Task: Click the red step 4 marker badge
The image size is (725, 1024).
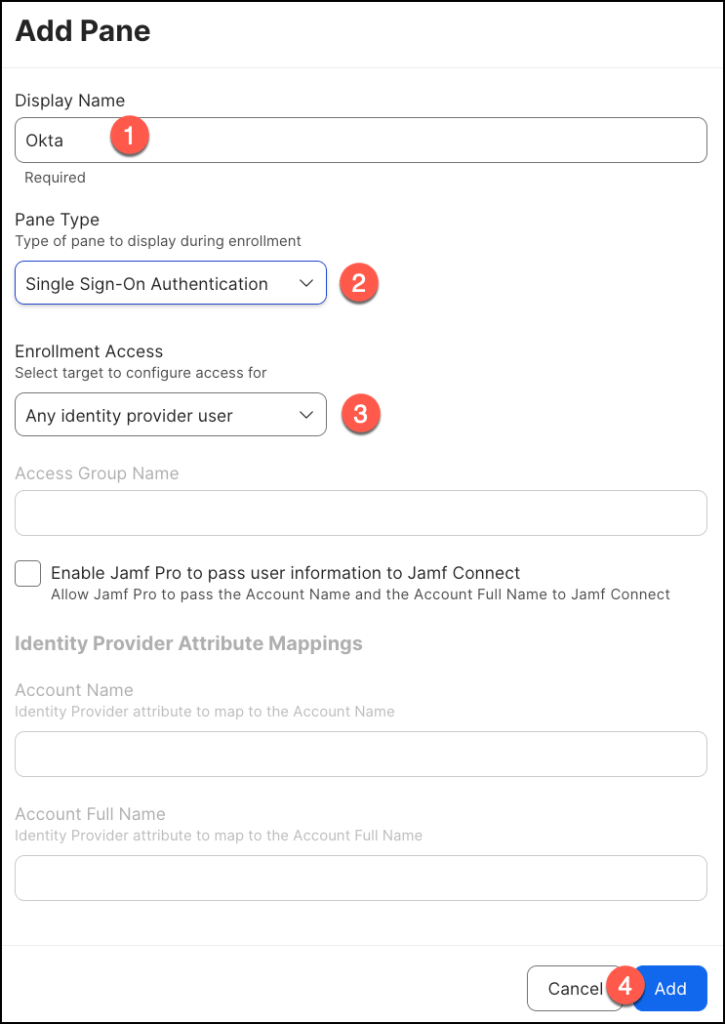Action: 625,985
